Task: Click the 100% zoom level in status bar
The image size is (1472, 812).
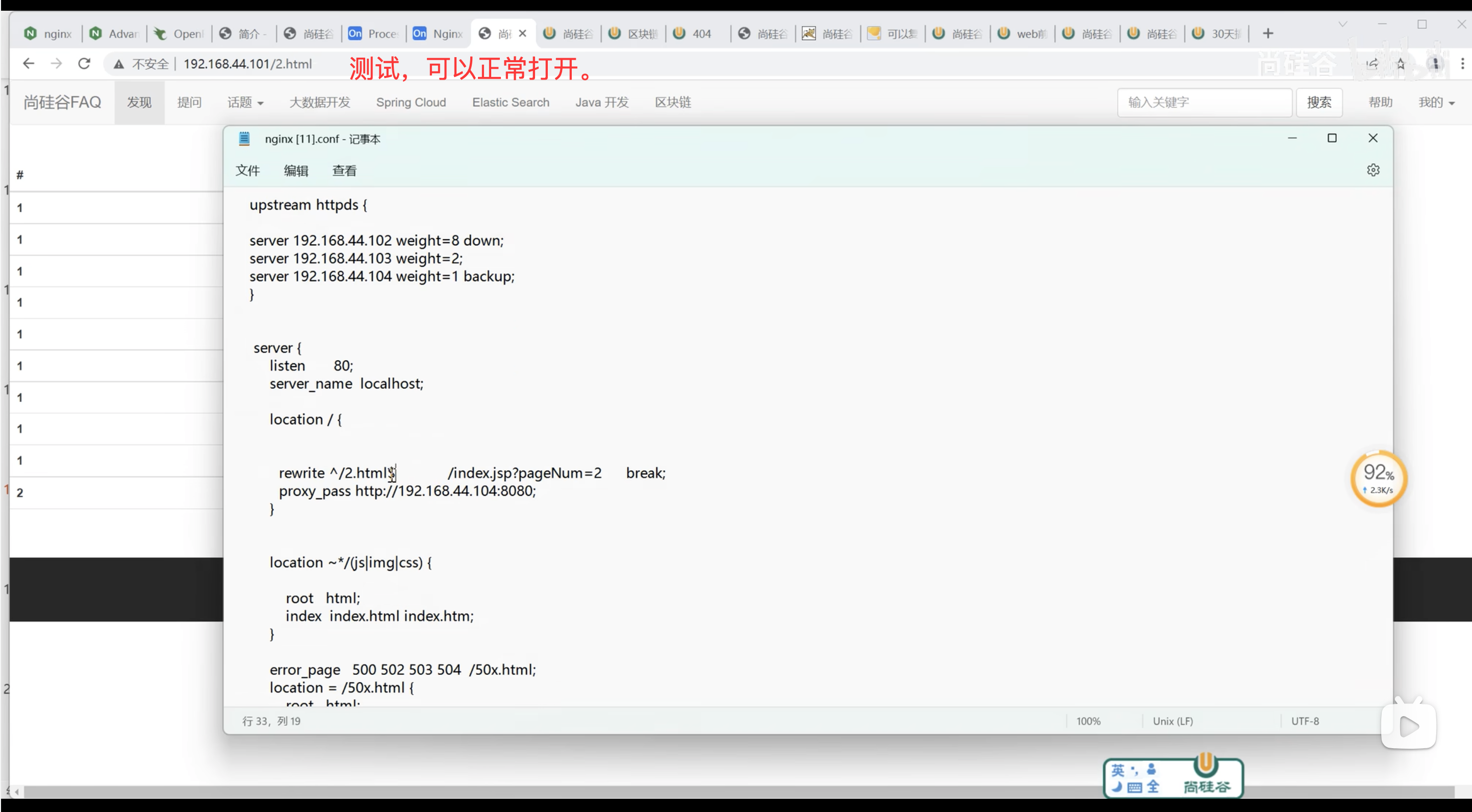Action: [1088, 721]
